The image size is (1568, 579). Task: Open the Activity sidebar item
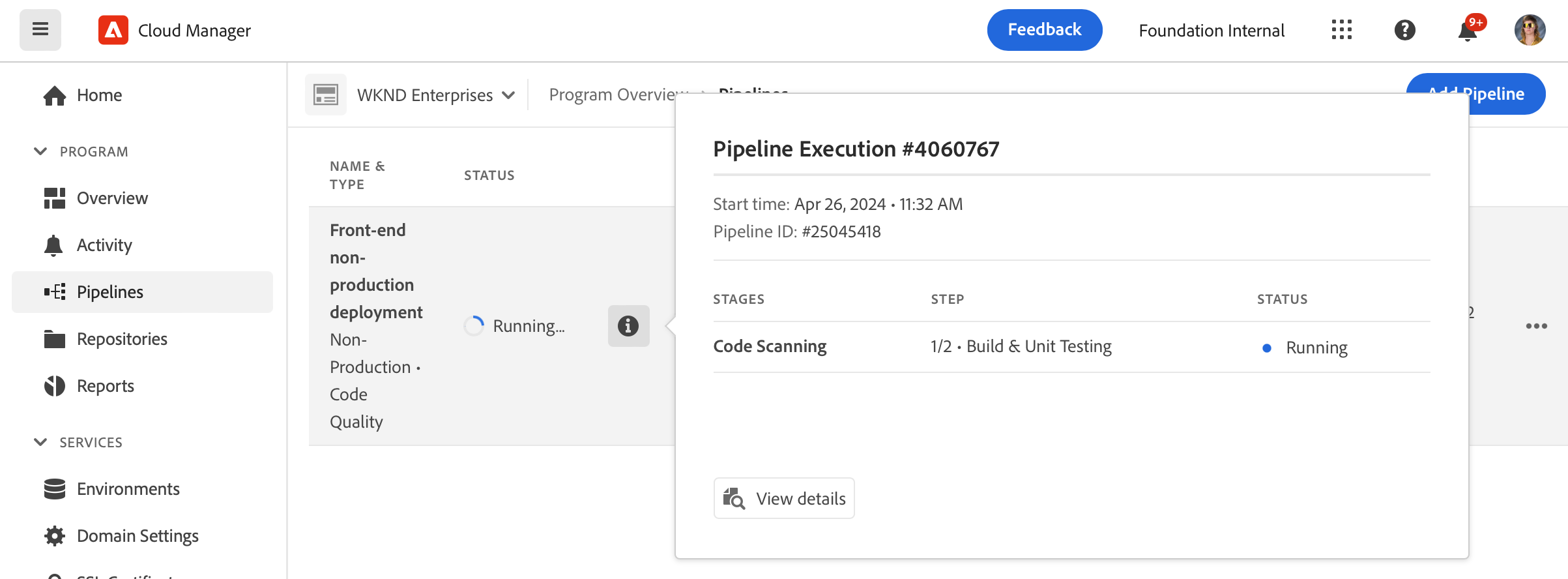click(104, 245)
